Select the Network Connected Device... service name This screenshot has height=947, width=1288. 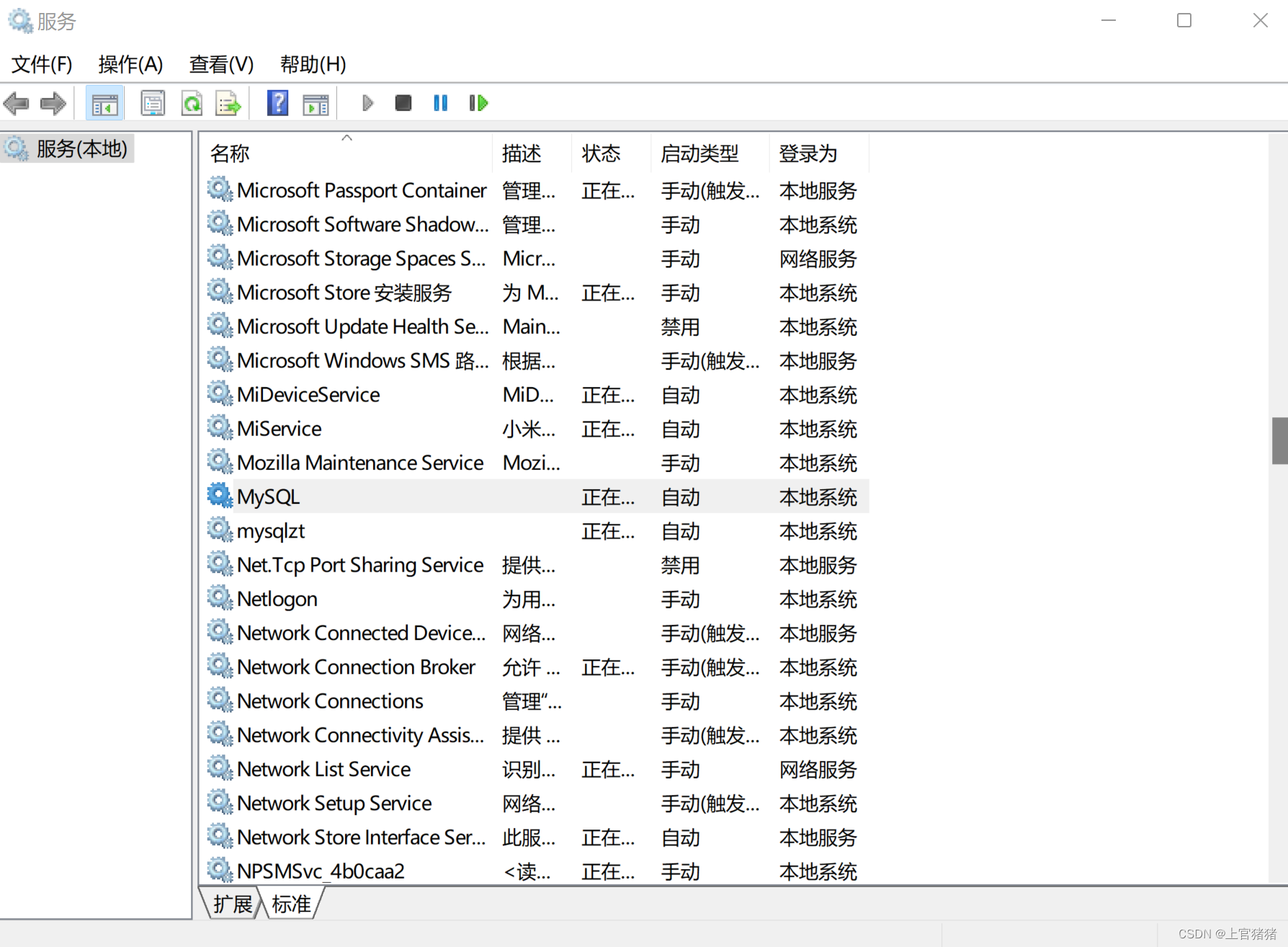pyautogui.click(x=361, y=633)
